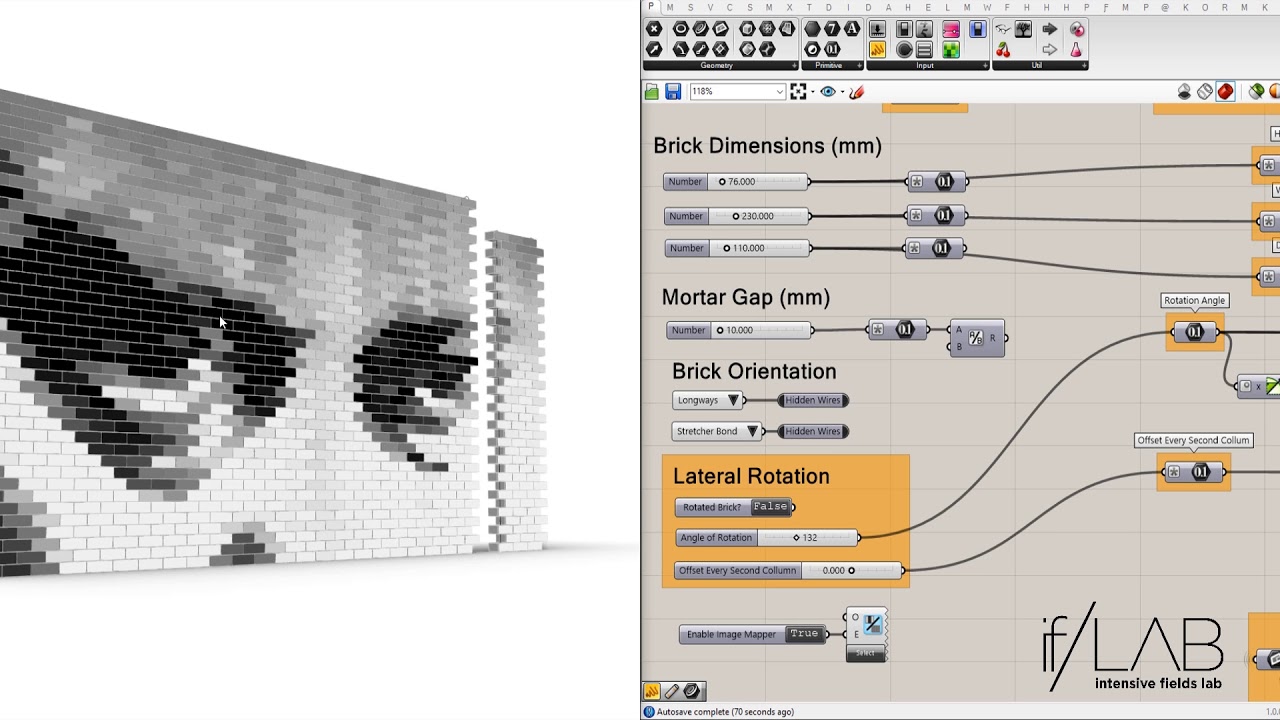This screenshot has width=1280, height=720.
Task: Select the Rotation Angle number component
Action: [1195, 332]
